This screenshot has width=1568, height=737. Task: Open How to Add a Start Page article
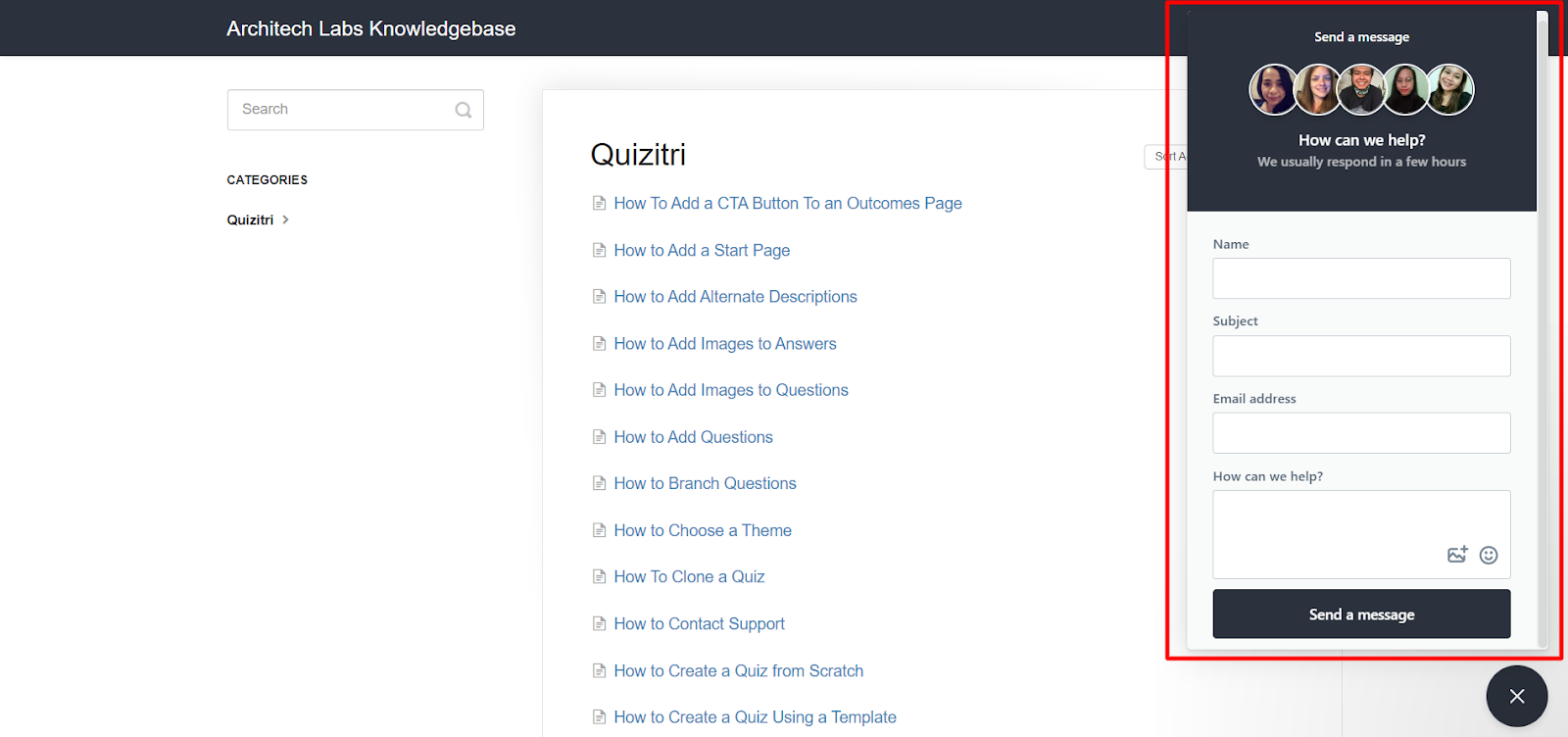click(702, 250)
